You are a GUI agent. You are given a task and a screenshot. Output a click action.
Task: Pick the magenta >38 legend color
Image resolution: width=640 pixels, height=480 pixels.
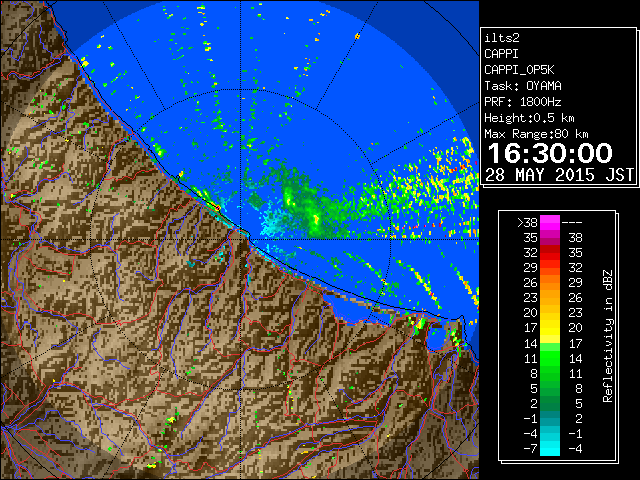(550, 222)
